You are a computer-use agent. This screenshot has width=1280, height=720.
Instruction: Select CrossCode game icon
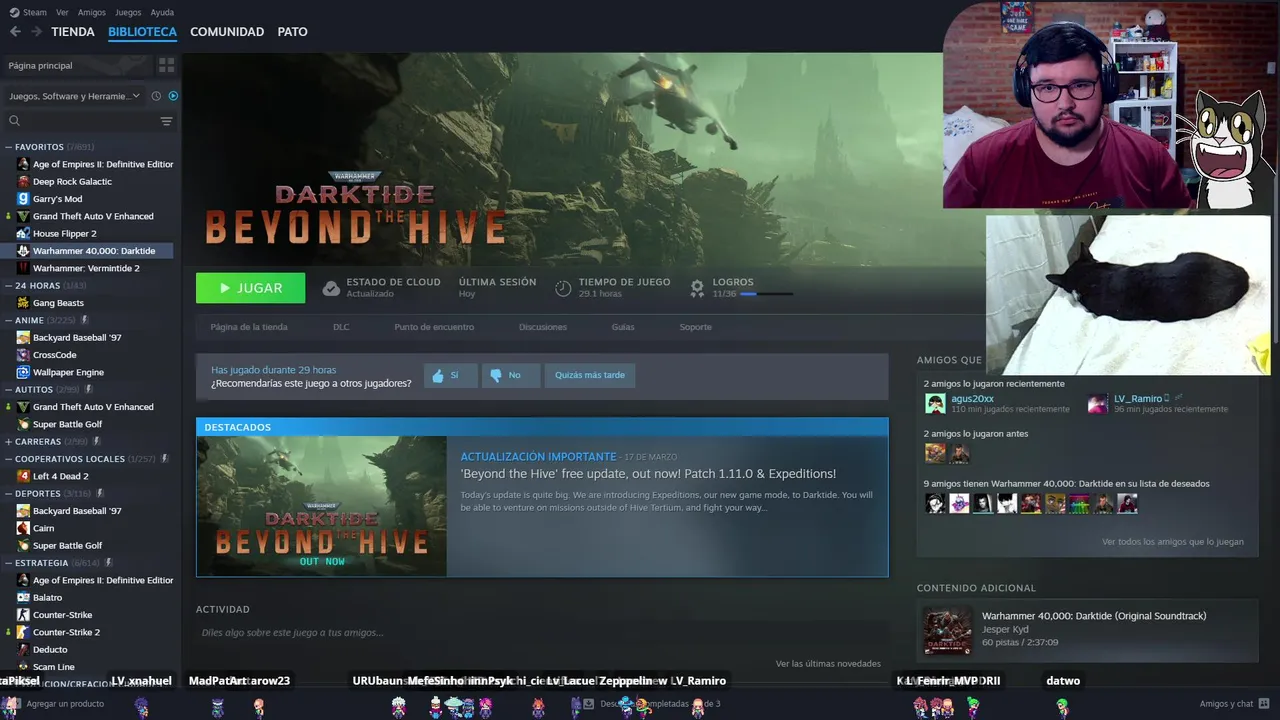coord(23,355)
